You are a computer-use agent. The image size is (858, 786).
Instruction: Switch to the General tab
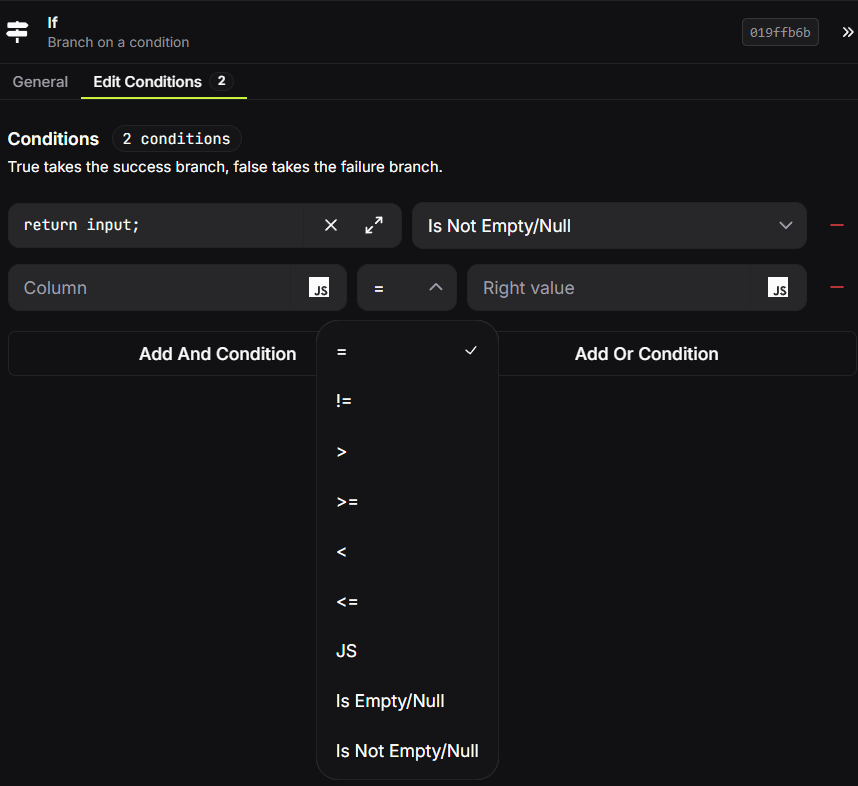[40, 82]
